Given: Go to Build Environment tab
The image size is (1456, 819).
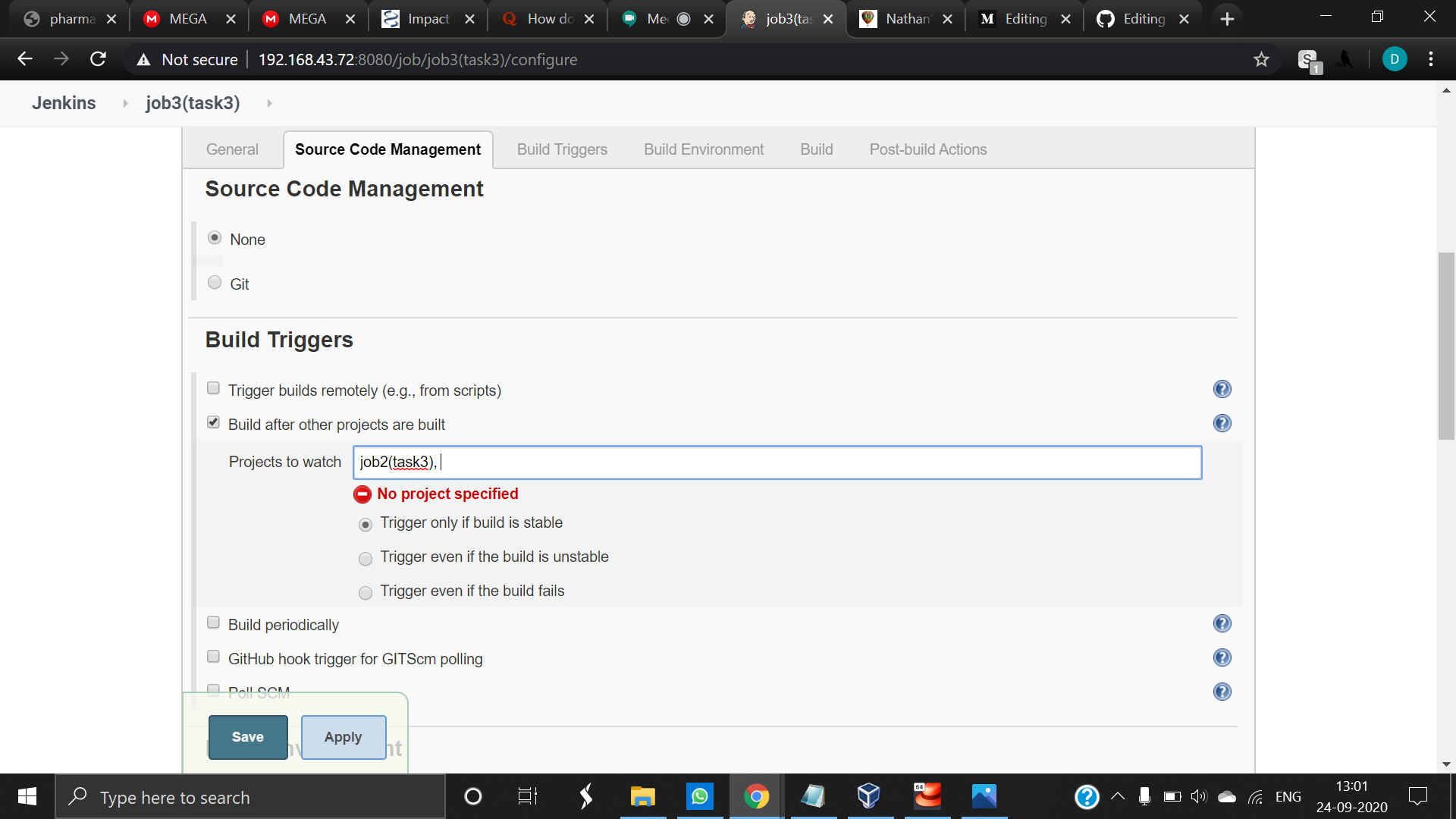Looking at the screenshot, I should tap(703, 149).
